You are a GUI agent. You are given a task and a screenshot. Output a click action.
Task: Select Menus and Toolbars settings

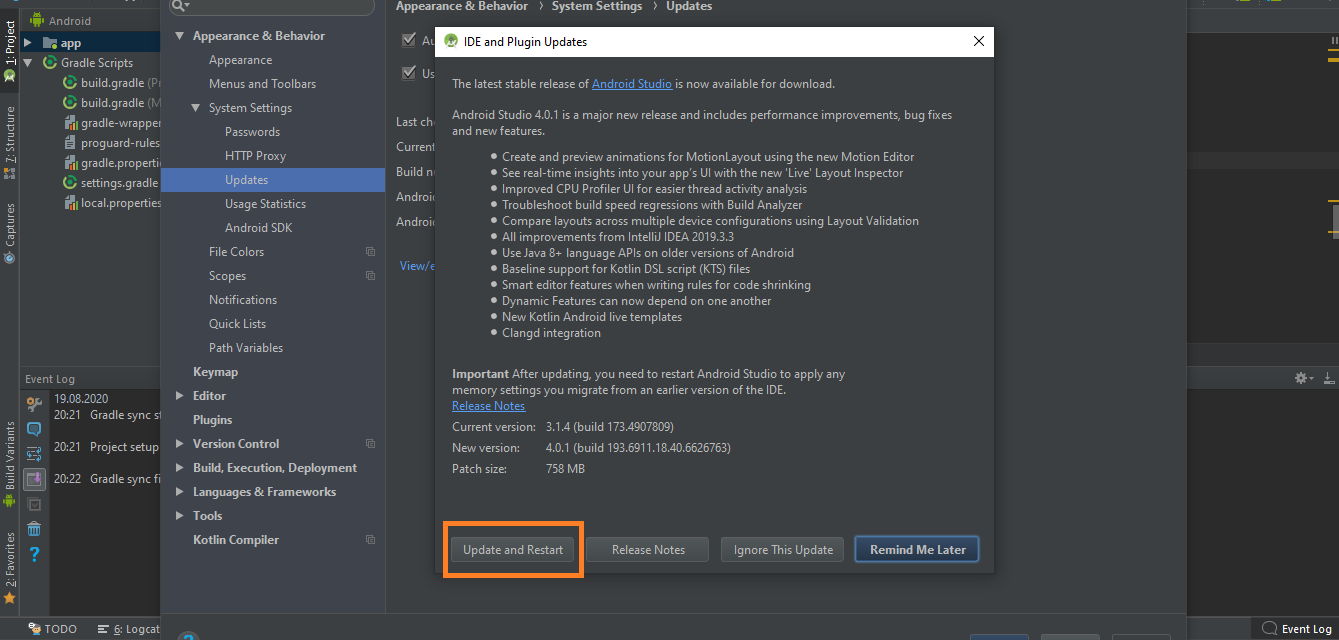click(x=262, y=84)
